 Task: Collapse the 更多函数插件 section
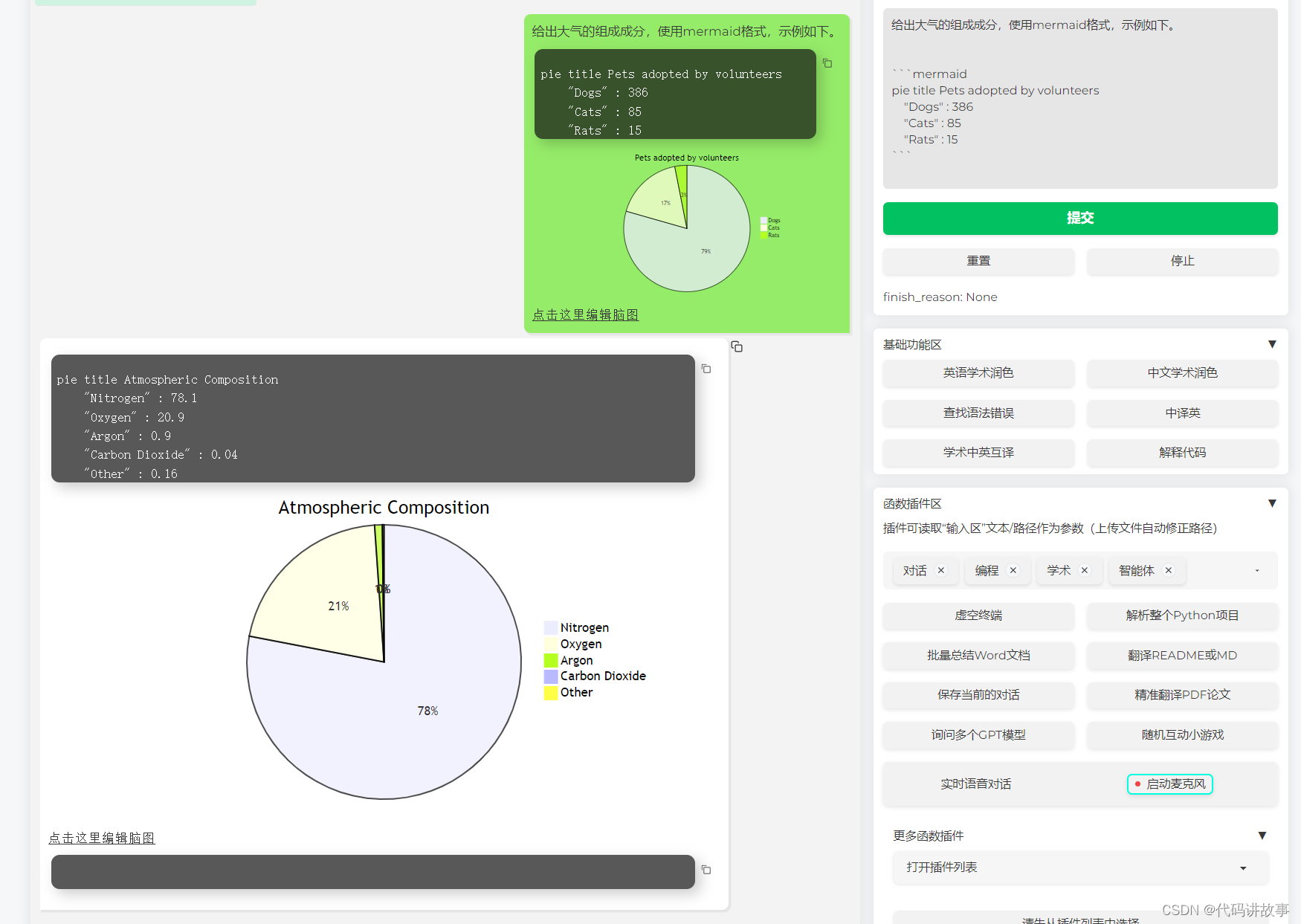pyautogui.click(x=1262, y=836)
